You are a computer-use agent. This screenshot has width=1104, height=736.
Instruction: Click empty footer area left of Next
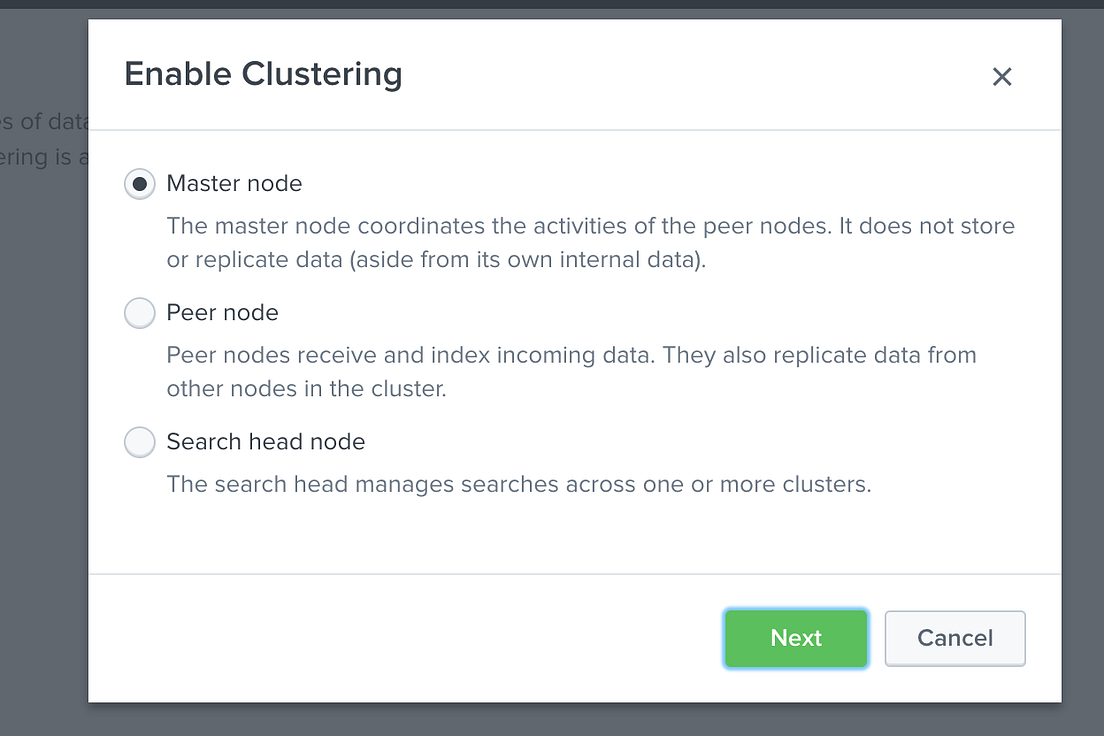point(400,638)
